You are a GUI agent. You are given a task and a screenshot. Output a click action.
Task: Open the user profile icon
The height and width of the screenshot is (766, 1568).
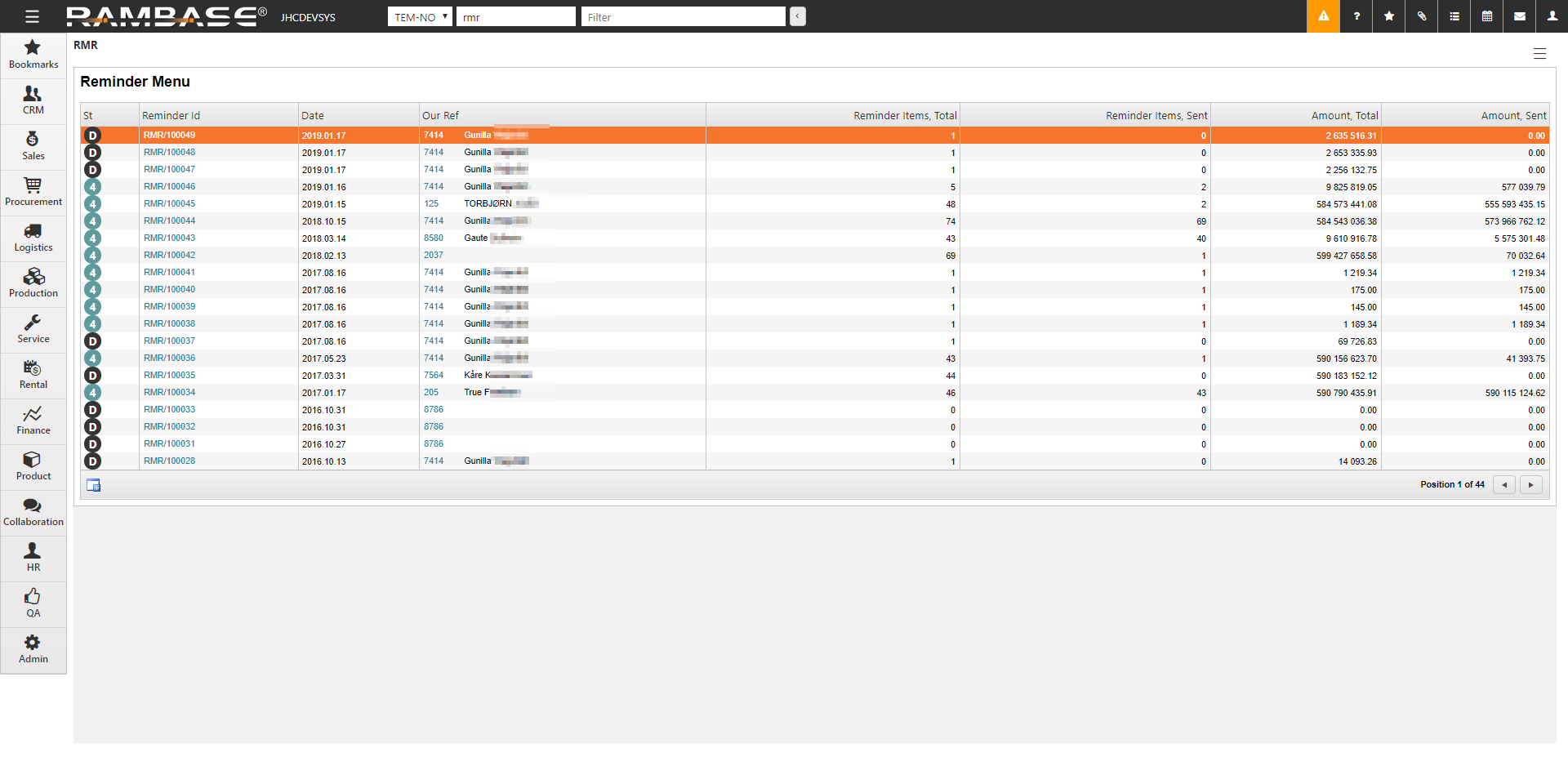point(1552,16)
